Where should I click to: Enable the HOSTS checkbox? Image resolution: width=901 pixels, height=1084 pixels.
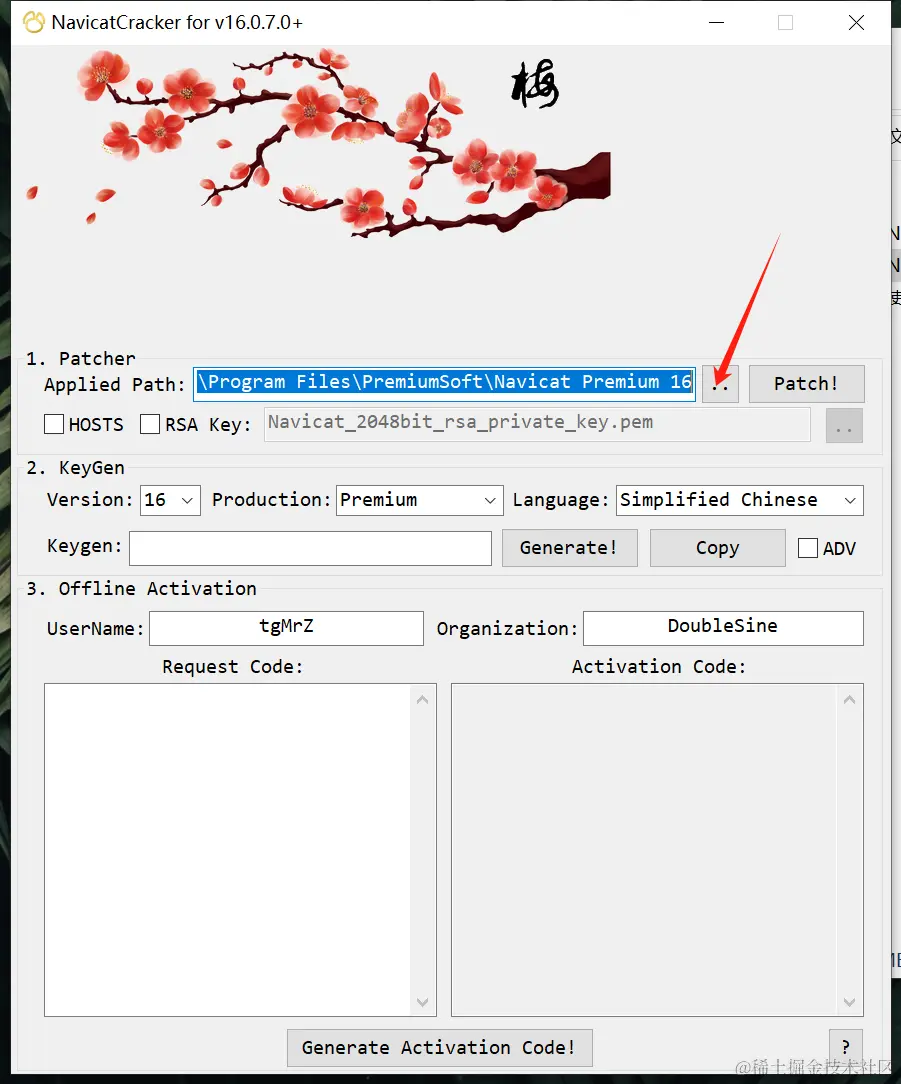(54, 424)
